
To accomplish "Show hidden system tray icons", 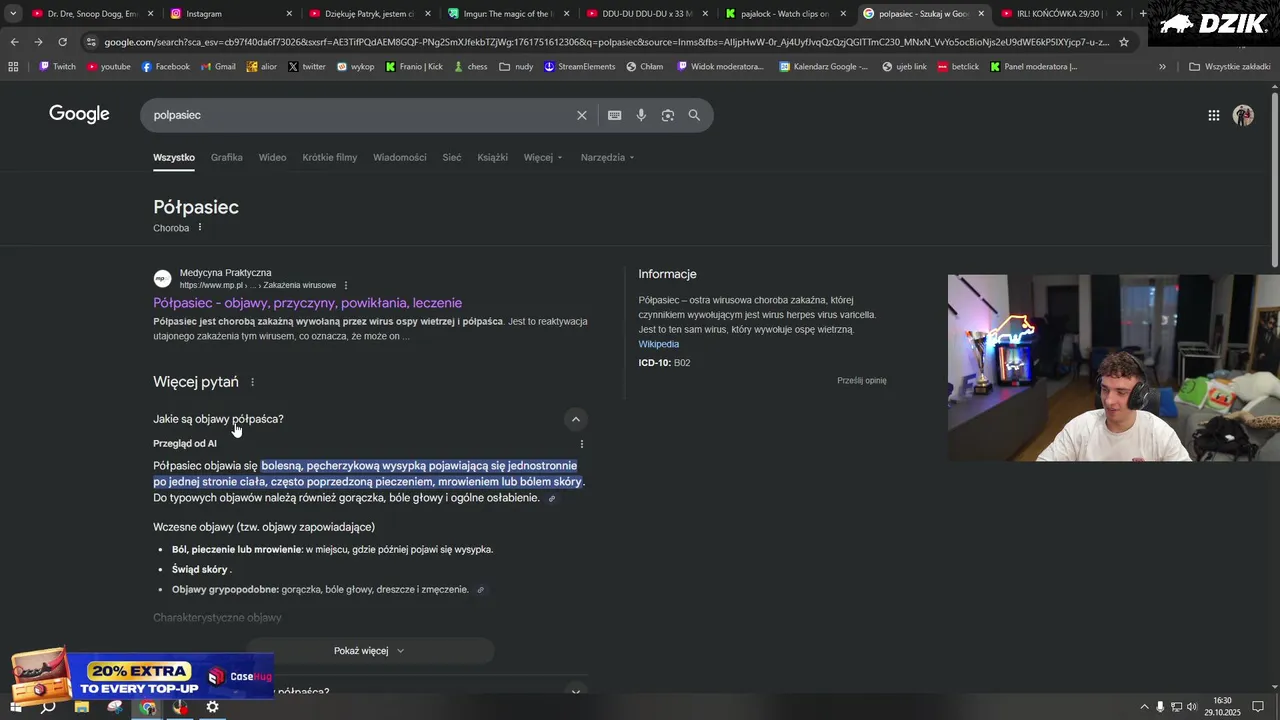I will (x=1145, y=707).
